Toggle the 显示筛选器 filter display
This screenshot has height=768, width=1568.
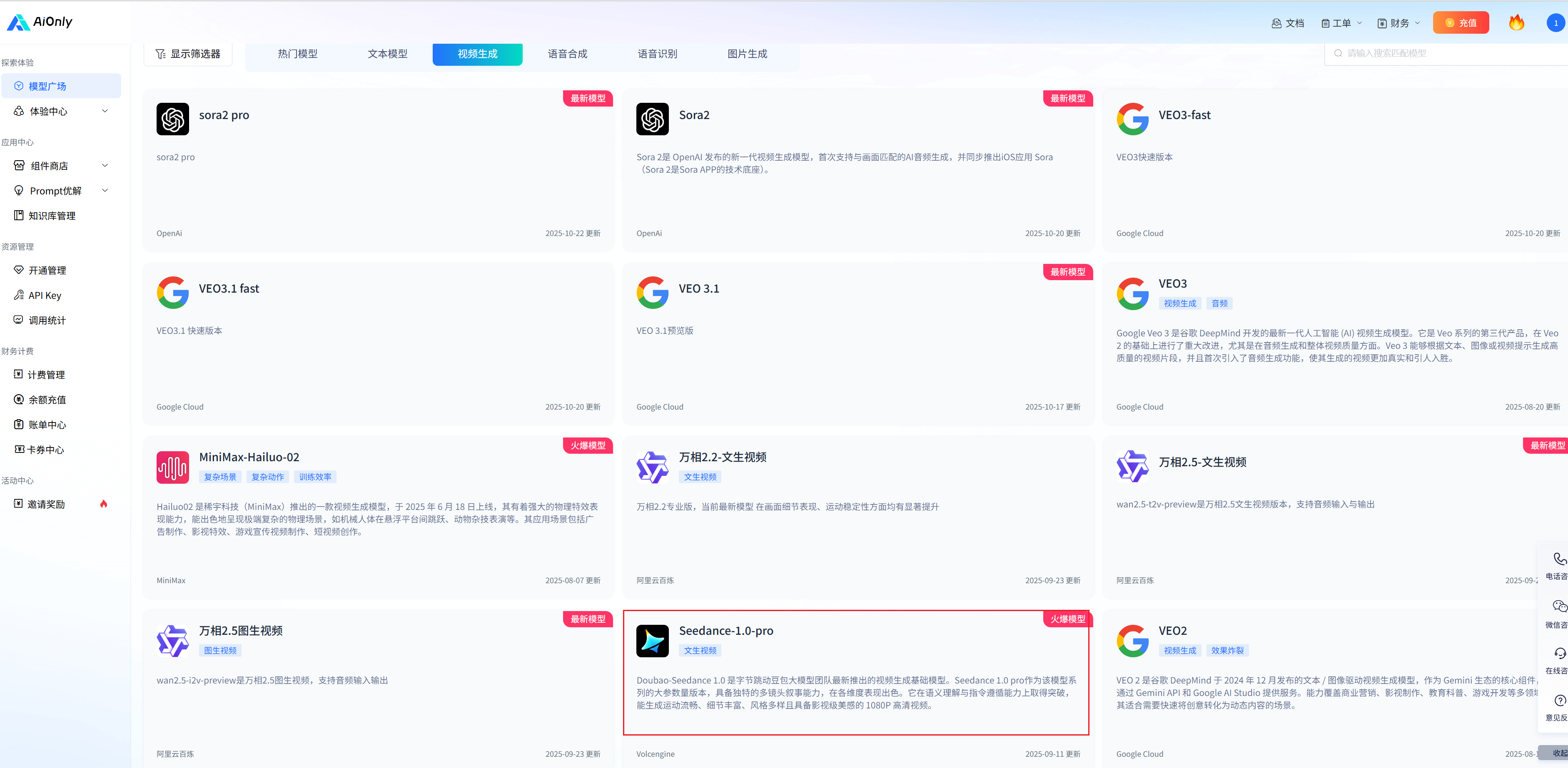[187, 54]
